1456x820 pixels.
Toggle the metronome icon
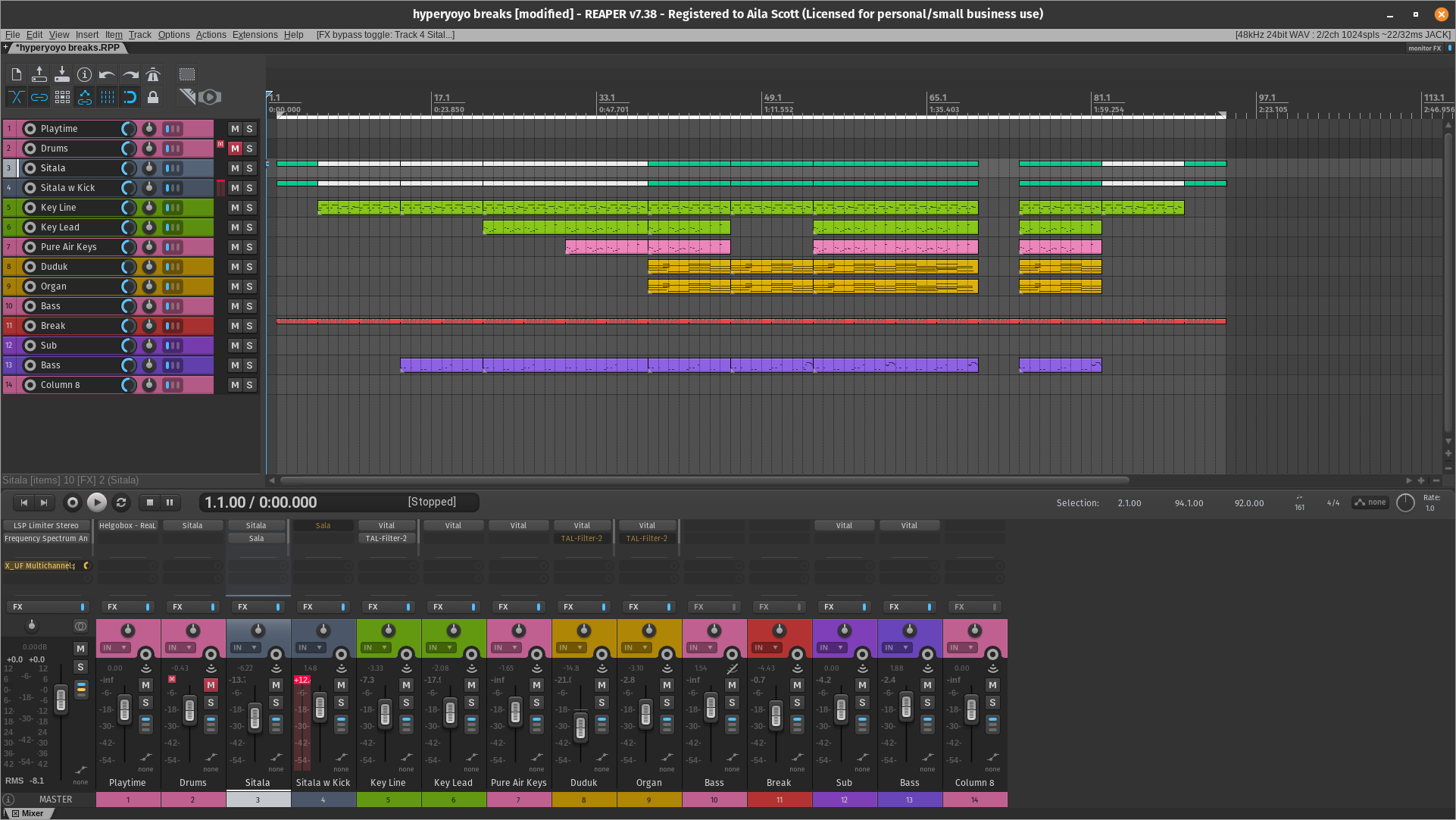153,74
